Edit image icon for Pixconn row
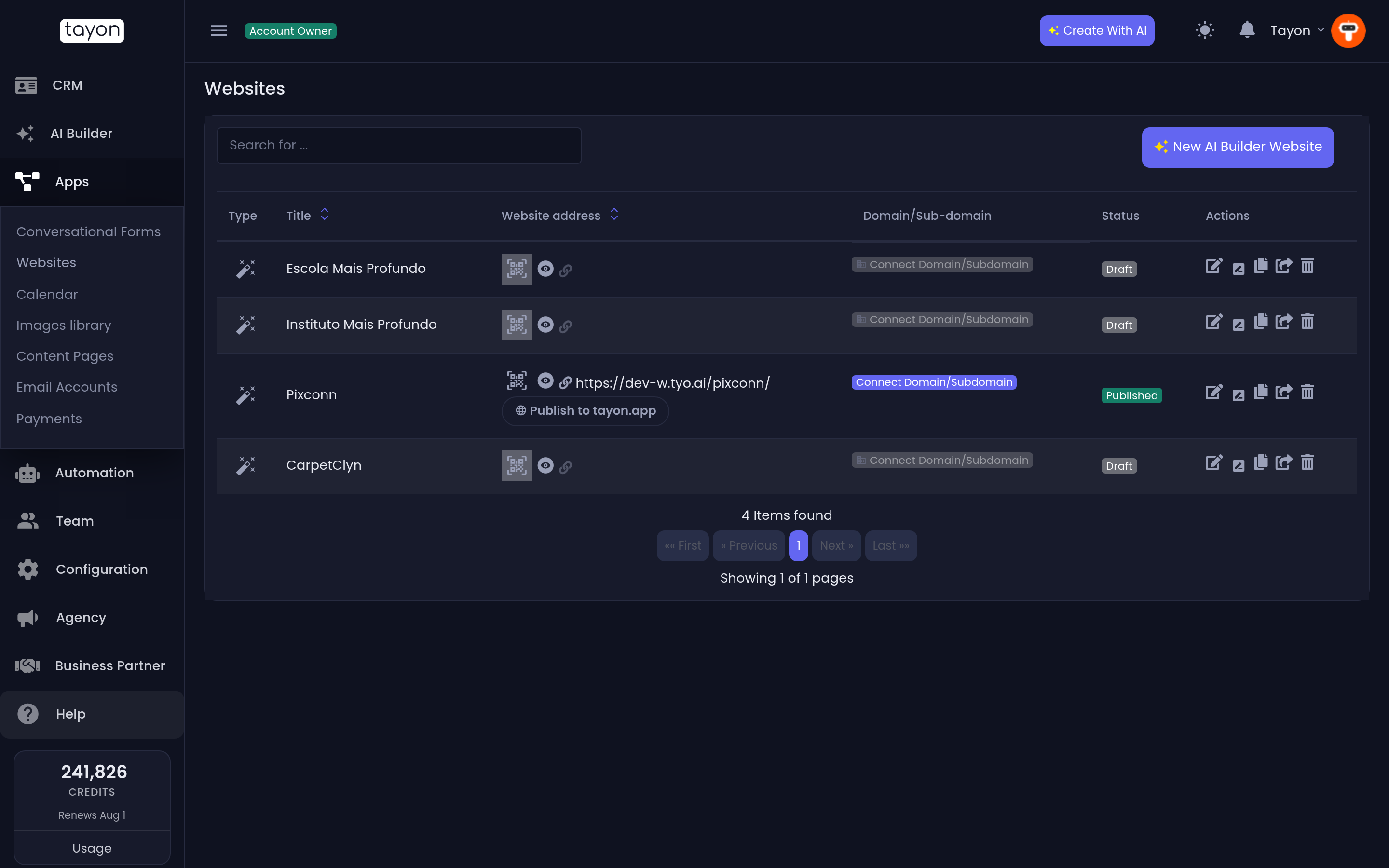Screen dimensions: 1389x868 click(1238, 395)
